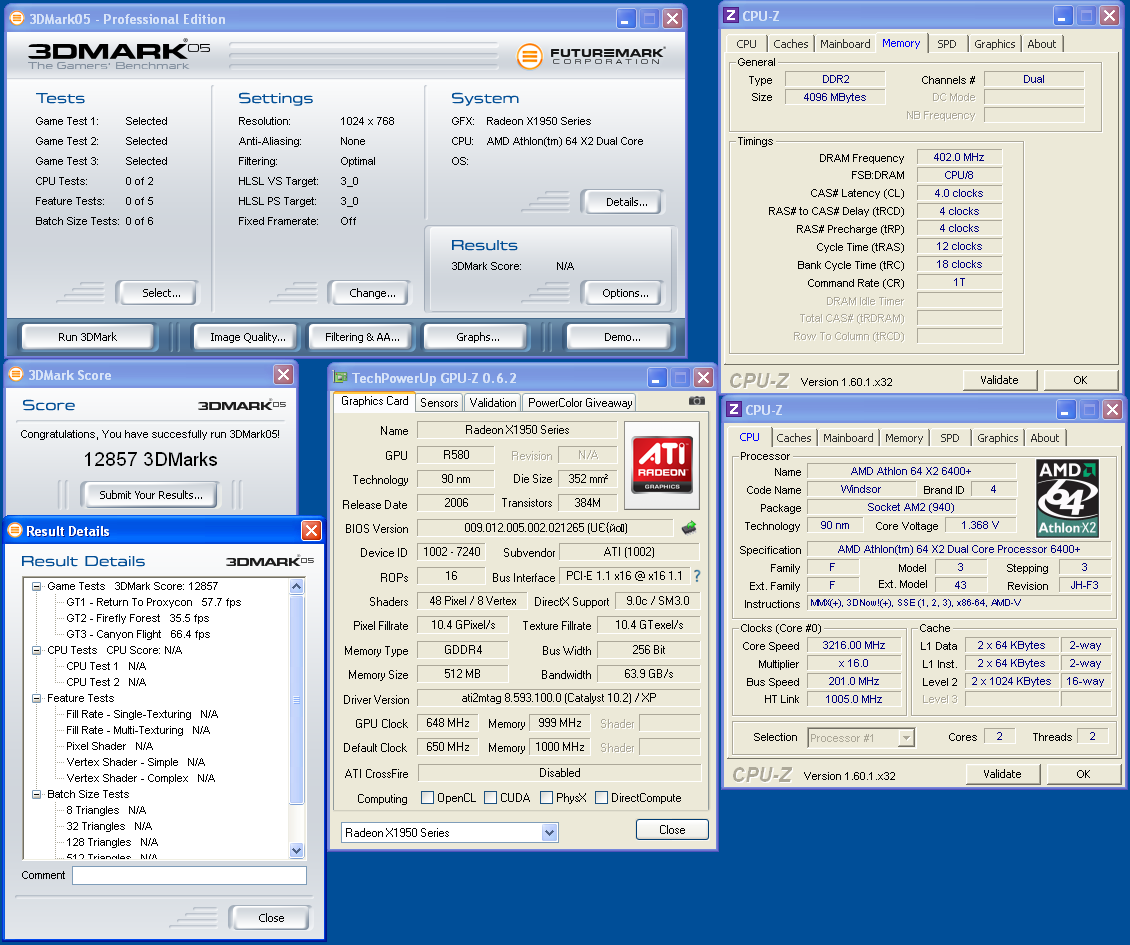Minimize the GPU-Z window
The width and height of the screenshot is (1130, 945).
tap(656, 378)
